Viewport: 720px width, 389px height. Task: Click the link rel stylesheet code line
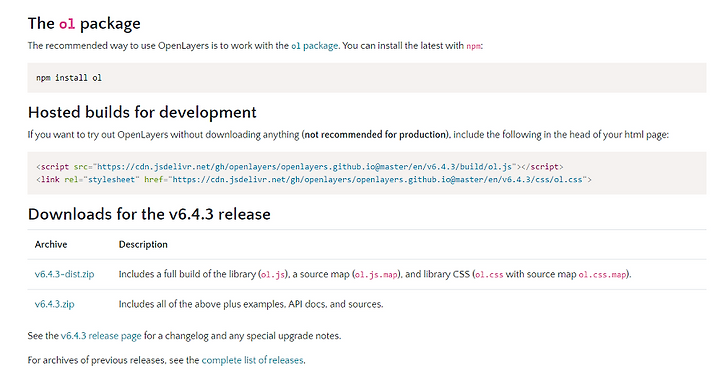tap(314, 180)
